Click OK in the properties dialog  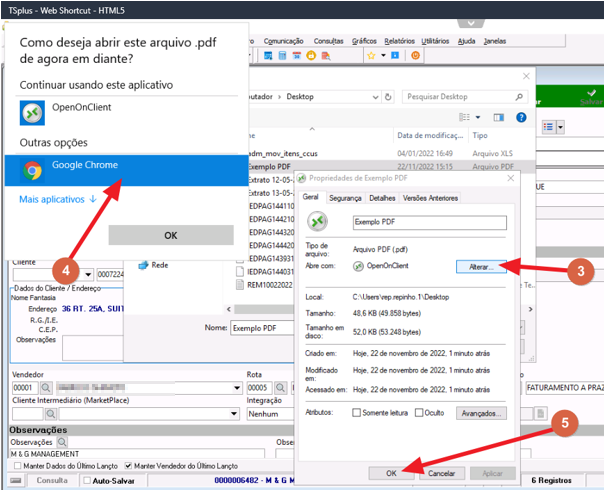click(391, 473)
